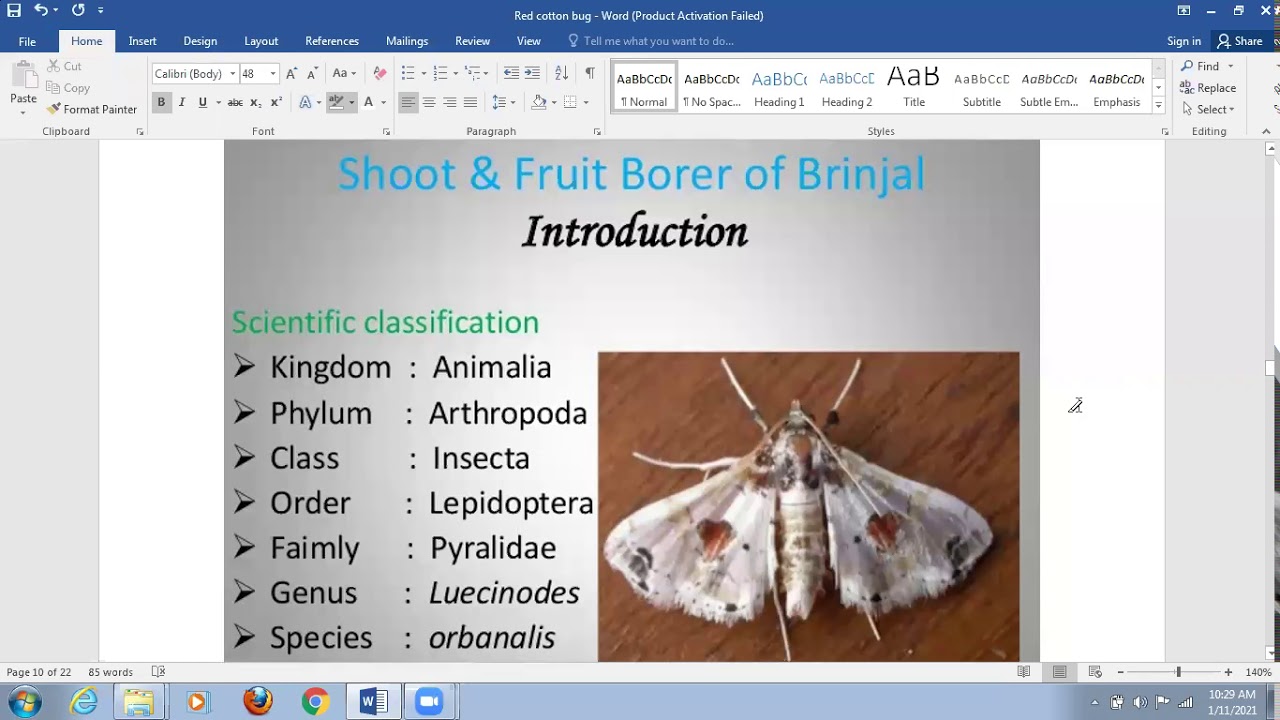Switch to Web Layout view

point(1095,672)
